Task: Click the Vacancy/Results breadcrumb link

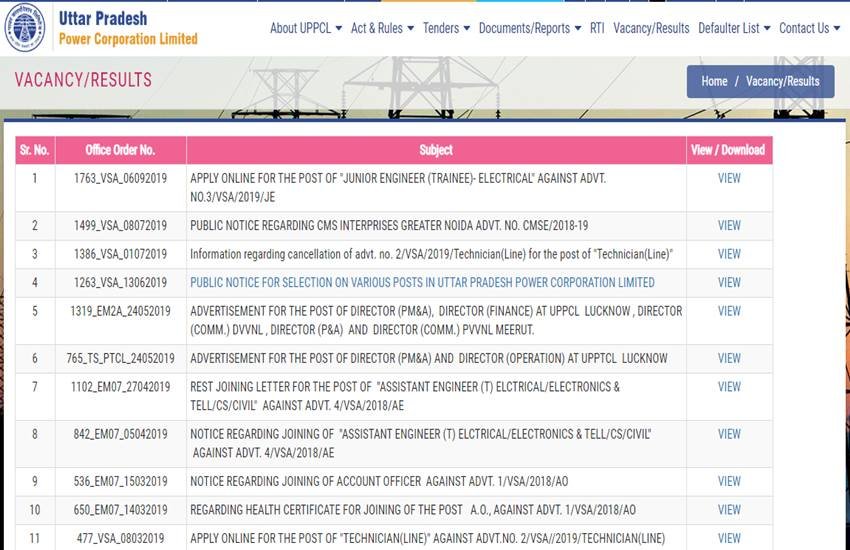Action: click(782, 82)
